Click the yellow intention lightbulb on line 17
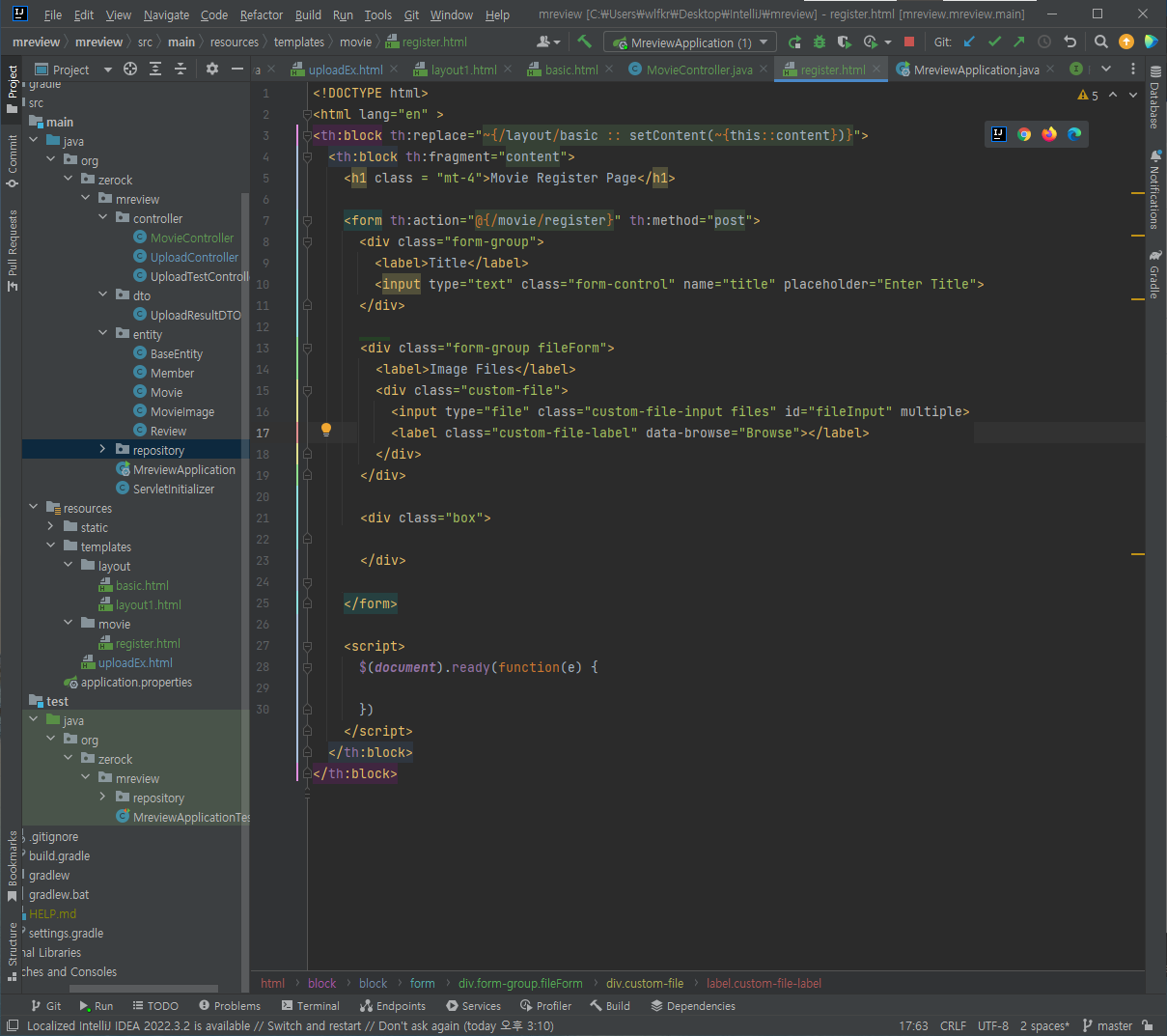This screenshot has width=1167, height=1036. click(326, 431)
